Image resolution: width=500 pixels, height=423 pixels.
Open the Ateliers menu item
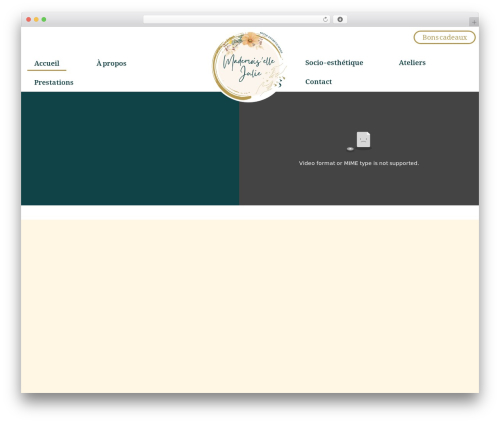[x=412, y=63]
